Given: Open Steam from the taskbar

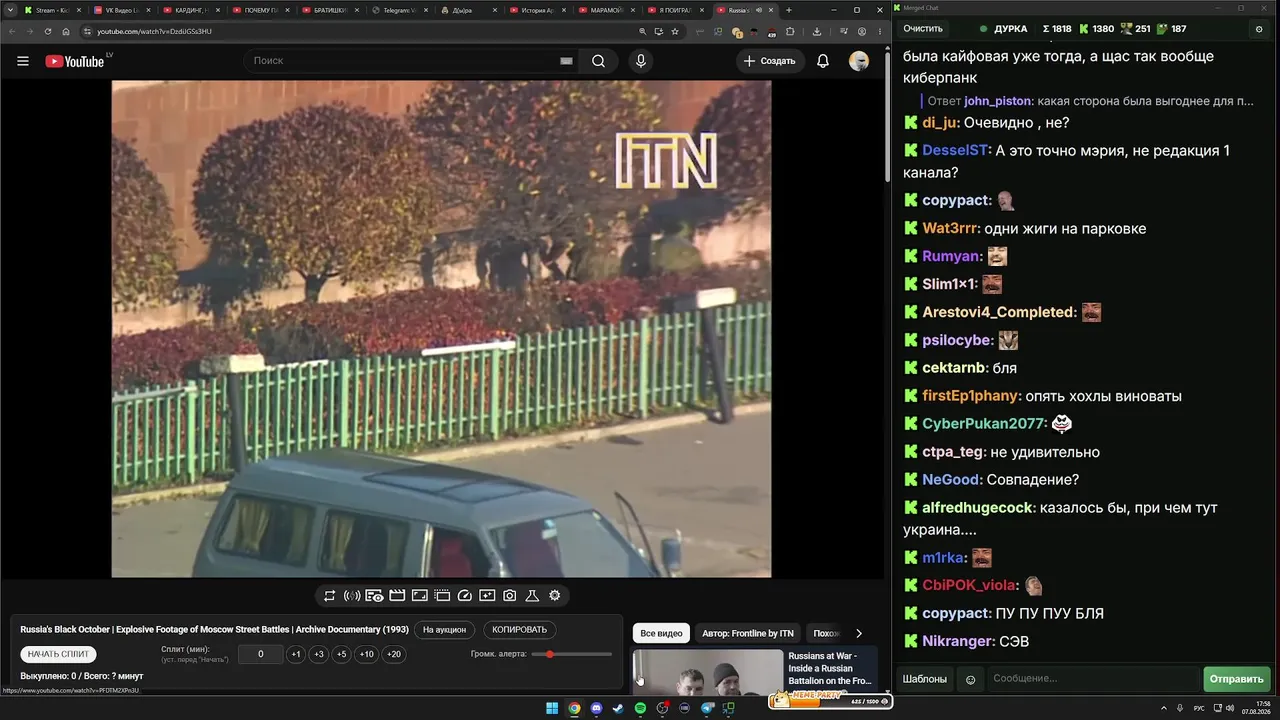Looking at the screenshot, I should click(x=618, y=709).
